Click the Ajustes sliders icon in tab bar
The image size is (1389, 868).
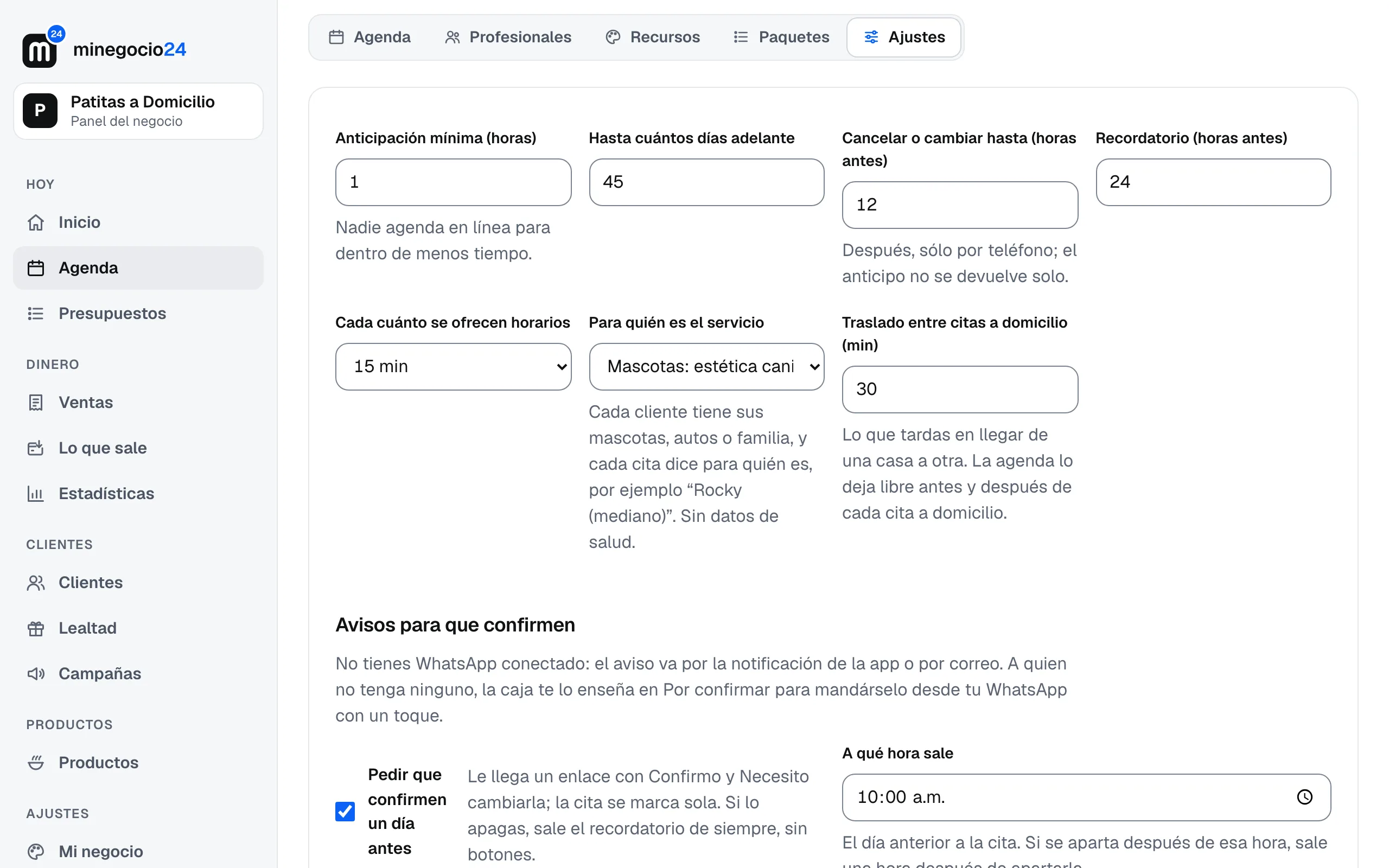[x=871, y=37]
